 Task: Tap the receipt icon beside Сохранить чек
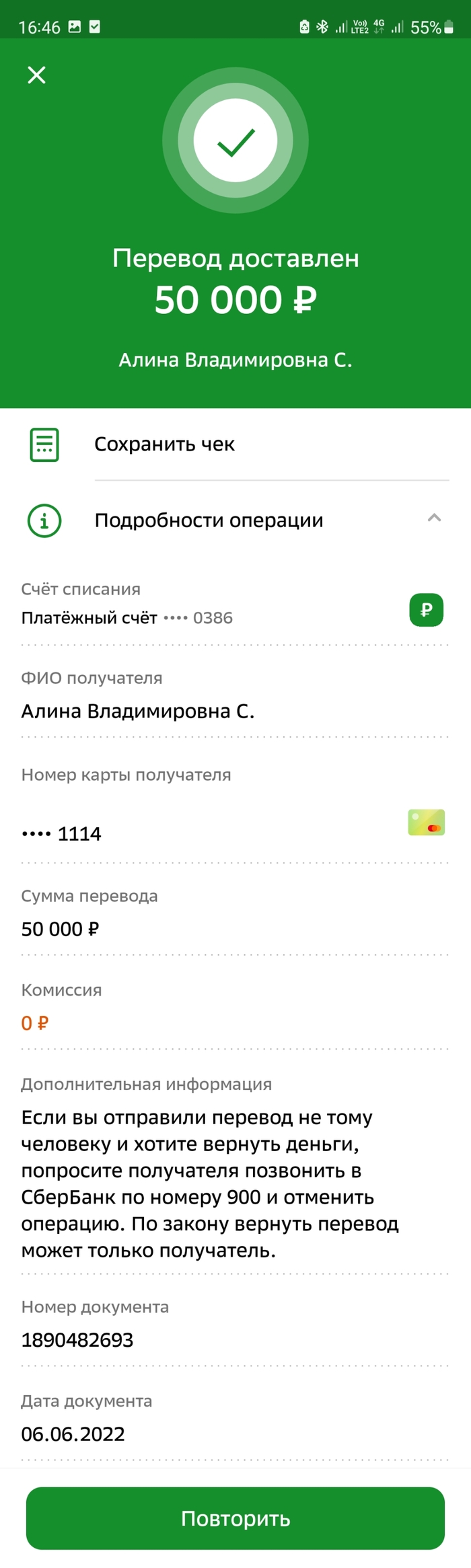[44, 444]
